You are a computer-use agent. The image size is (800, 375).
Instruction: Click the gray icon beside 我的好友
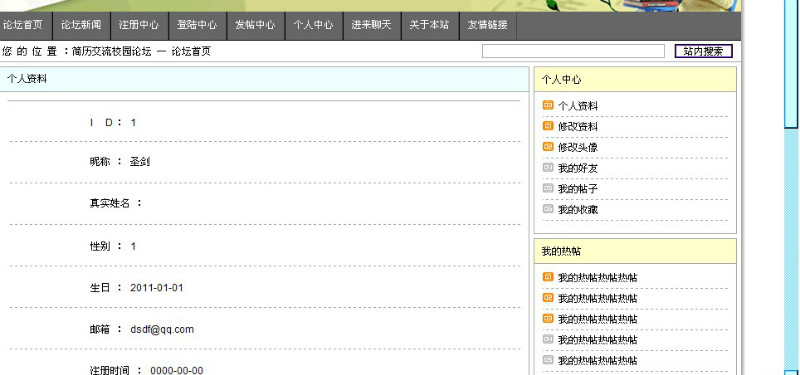[x=548, y=167]
